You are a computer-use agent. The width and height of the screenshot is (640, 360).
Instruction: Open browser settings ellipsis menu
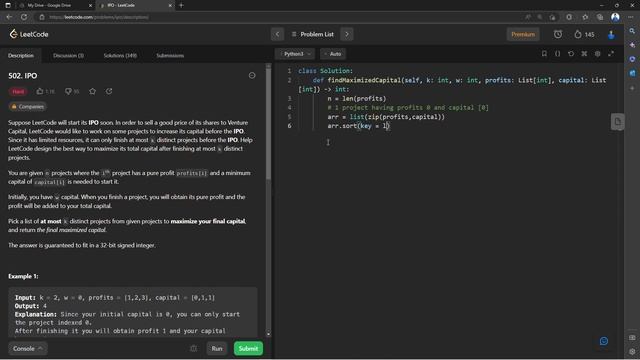coord(631,17)
